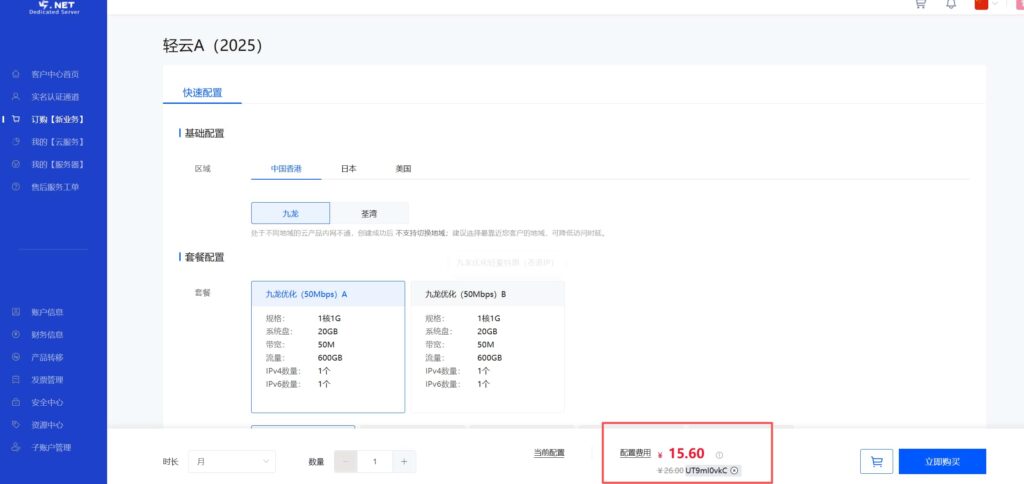
Task: Increase quantity with the plus button
Action: click(404, 461)
